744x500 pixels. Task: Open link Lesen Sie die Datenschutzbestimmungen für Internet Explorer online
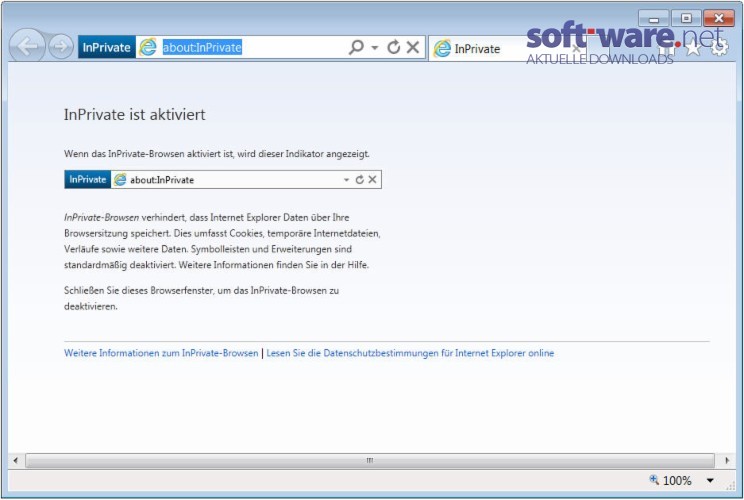(410, 353)
